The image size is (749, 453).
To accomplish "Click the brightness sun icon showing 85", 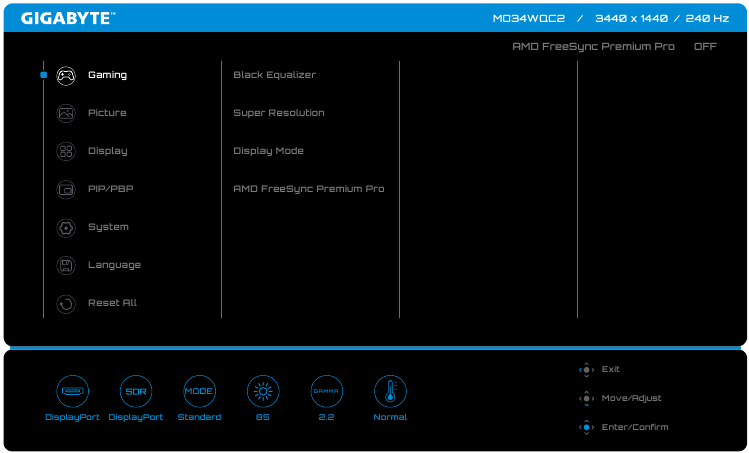I will click(x=263, y=391).
